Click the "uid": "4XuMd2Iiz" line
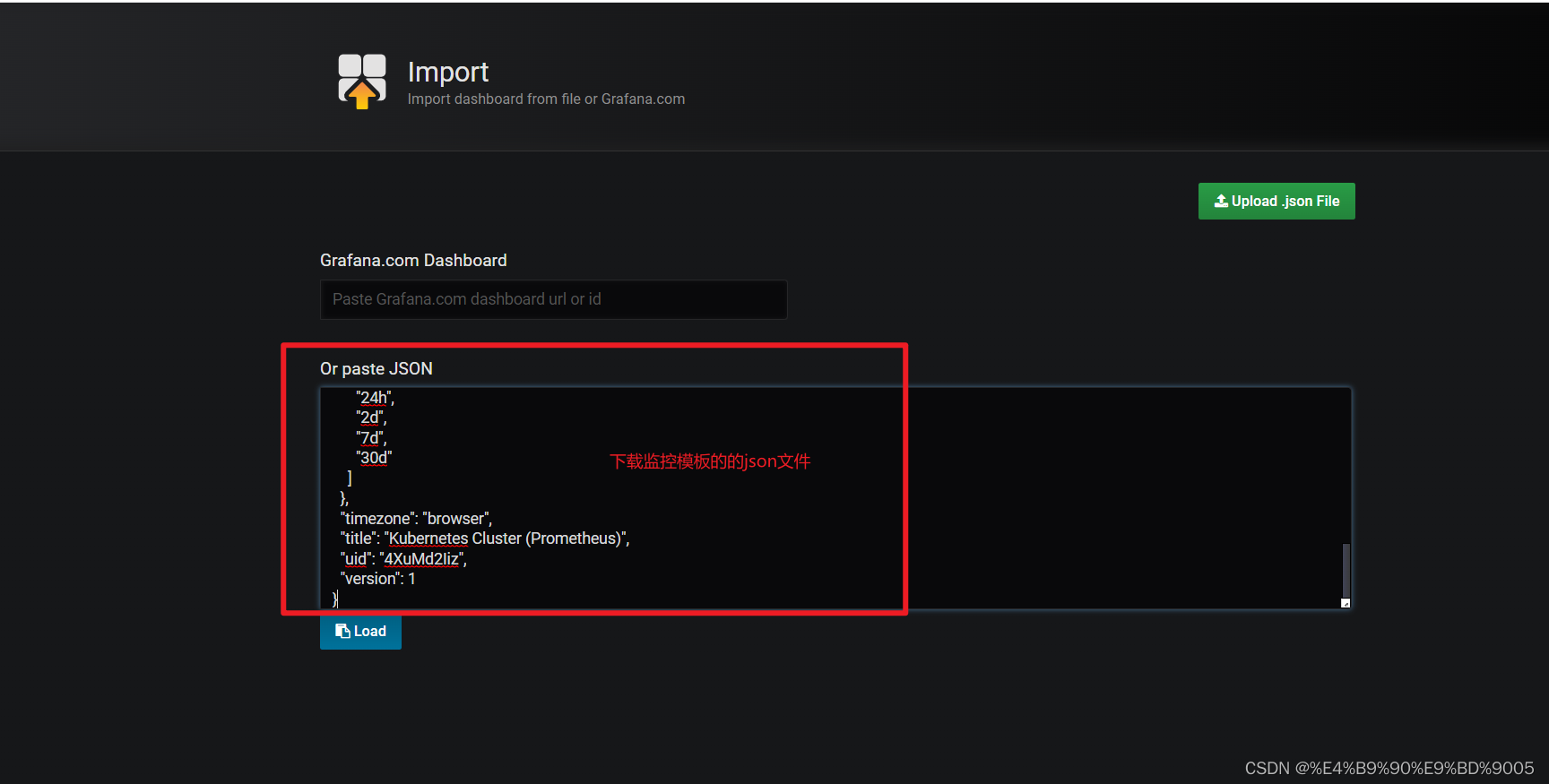 point(403,559)
